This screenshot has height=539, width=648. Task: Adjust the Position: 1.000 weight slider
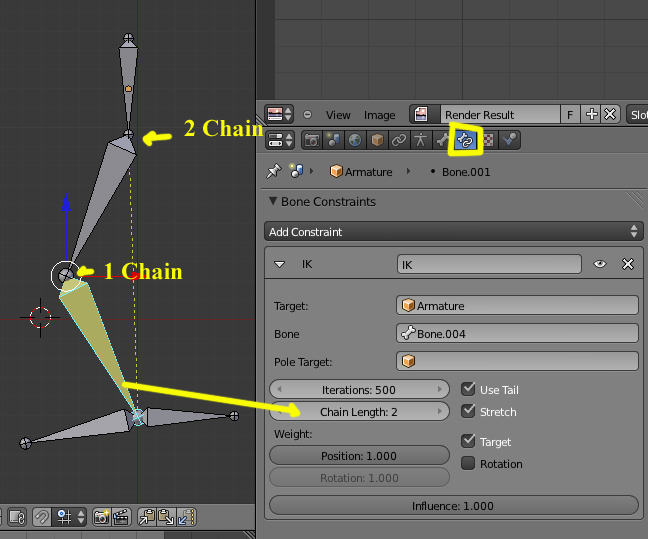pyautogui.click(x=359, y=456)
